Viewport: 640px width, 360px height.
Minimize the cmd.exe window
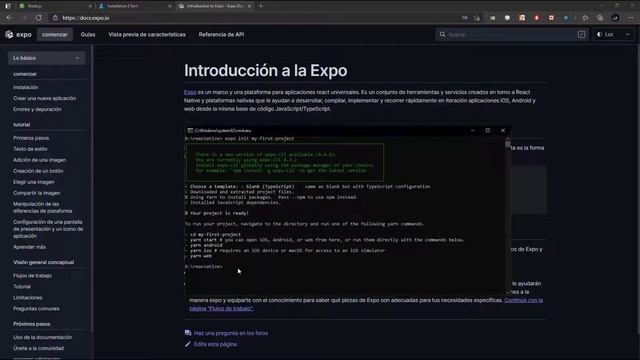click(x=473, y=131)
